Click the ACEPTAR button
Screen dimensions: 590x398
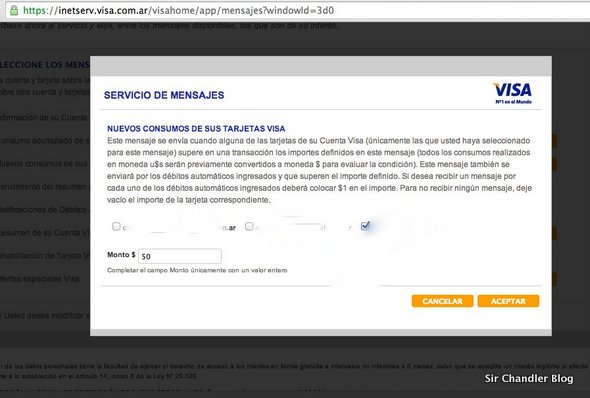pyautogui.click(x=508, y=301)
